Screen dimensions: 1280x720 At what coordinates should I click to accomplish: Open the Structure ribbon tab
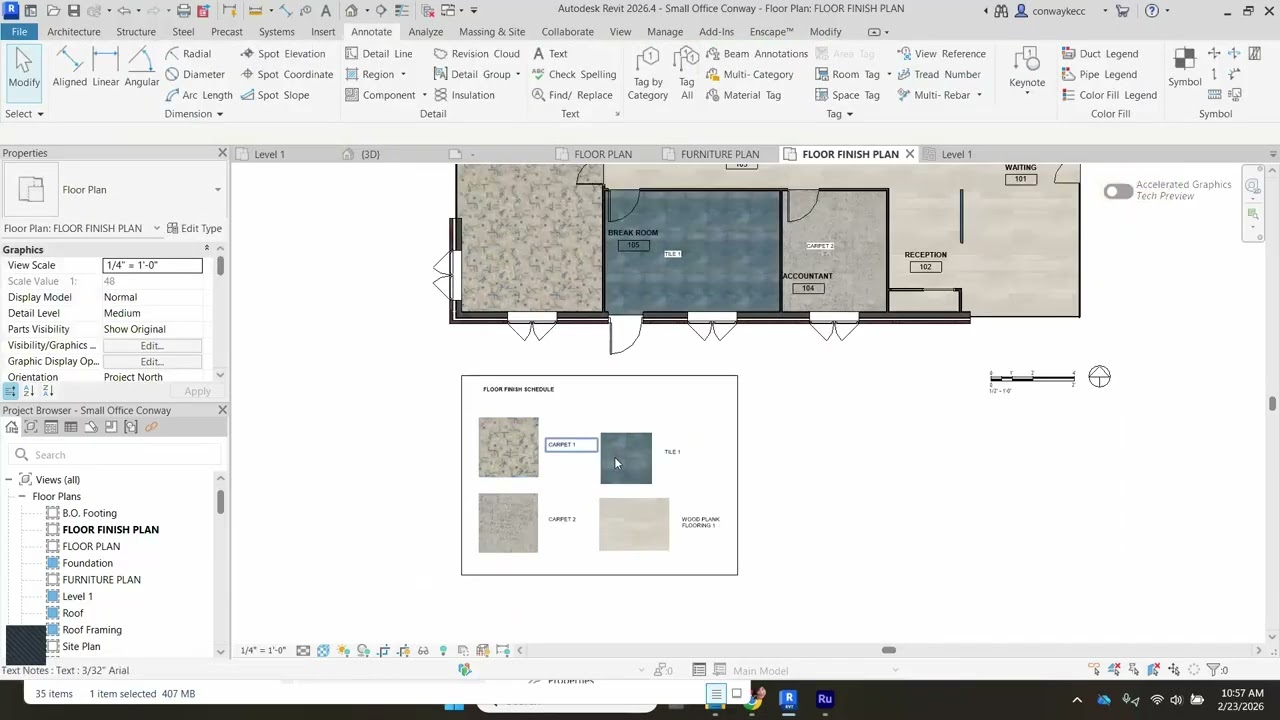(136, 32)
